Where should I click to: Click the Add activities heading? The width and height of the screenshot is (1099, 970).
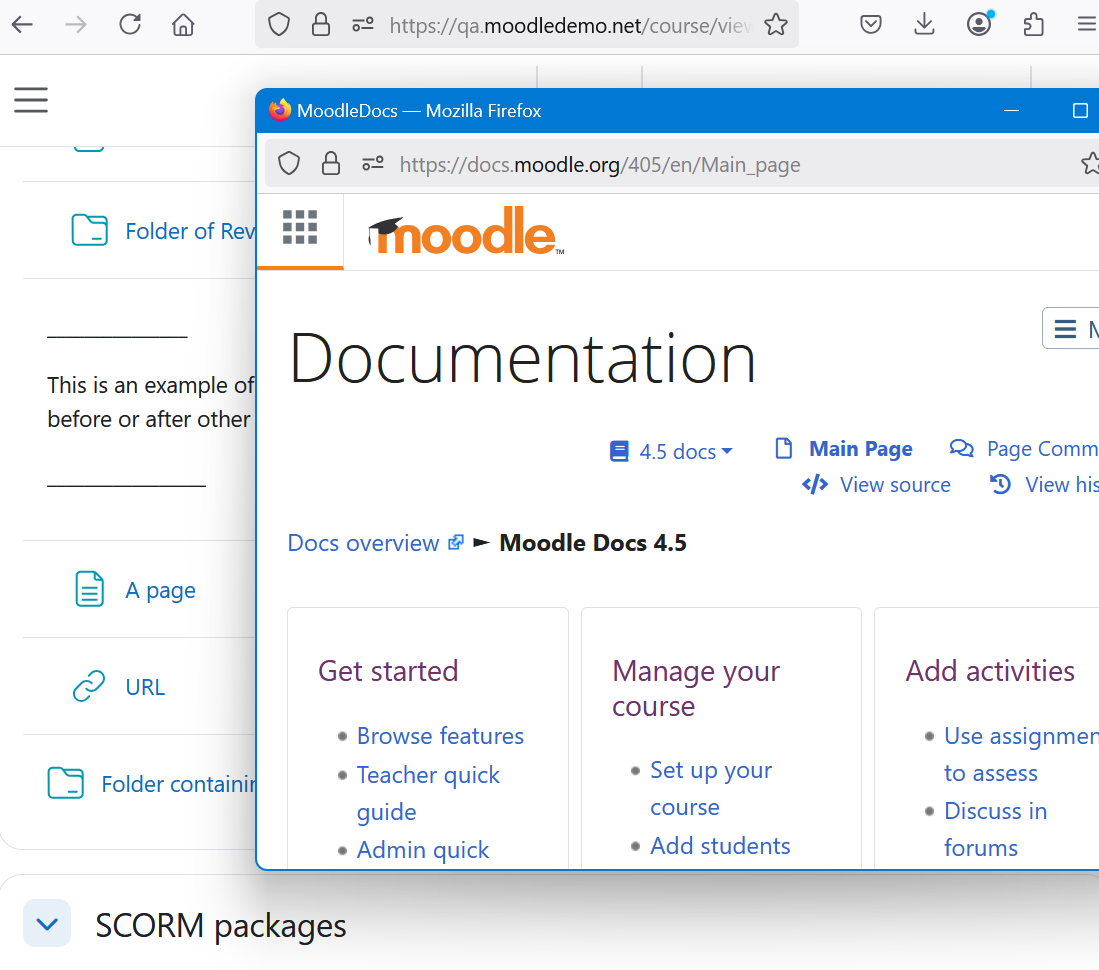tap(990, 671)
